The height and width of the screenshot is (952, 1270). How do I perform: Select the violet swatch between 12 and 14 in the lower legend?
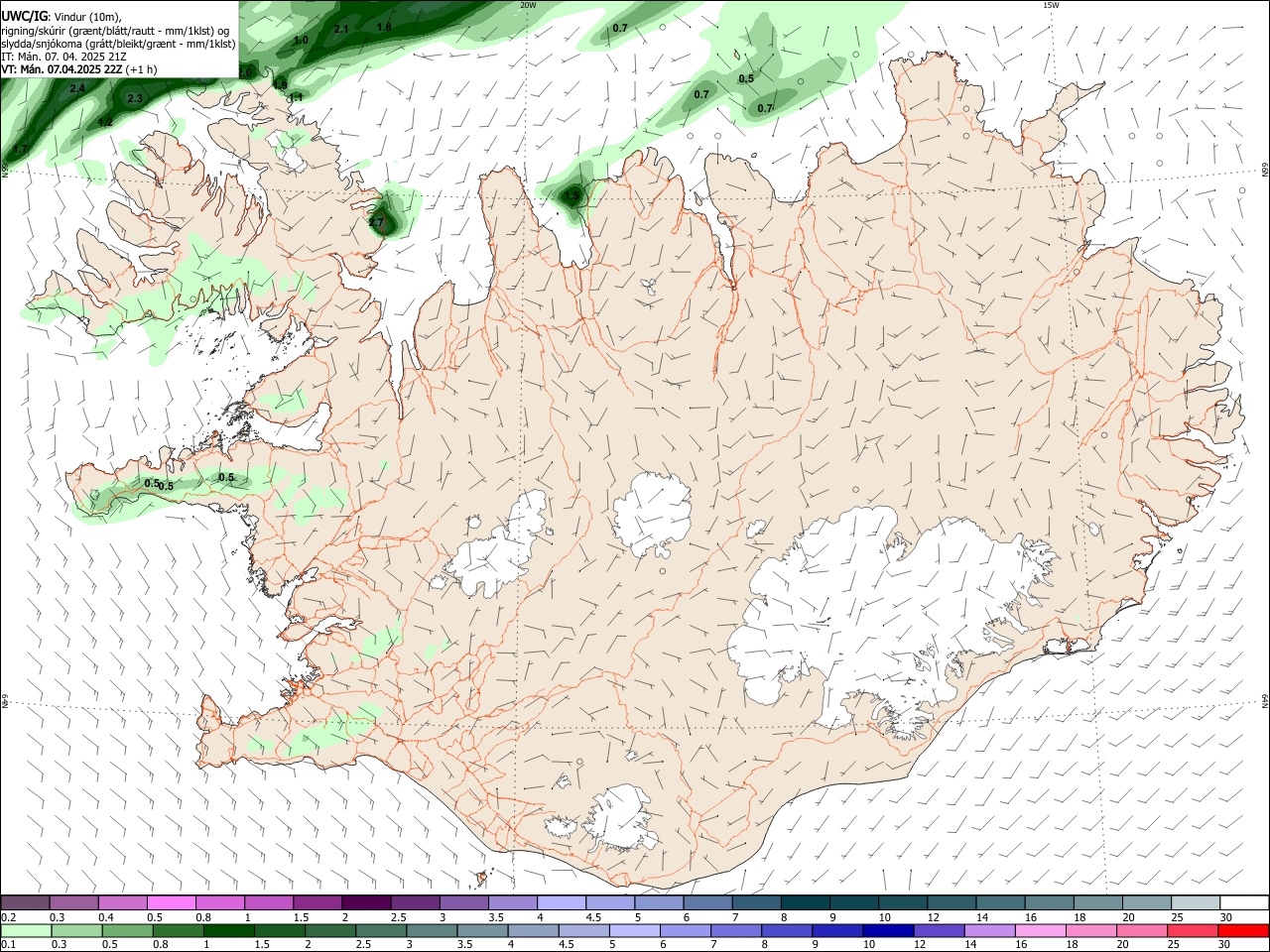(938, 930)
